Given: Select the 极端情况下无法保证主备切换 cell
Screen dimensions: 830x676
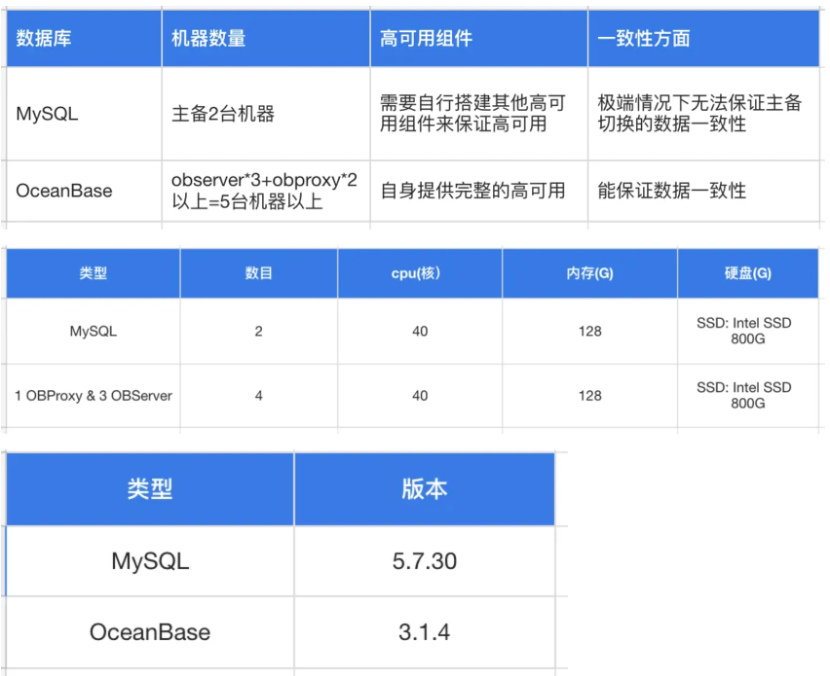Looking at the screenshot, I should [704, 113].
